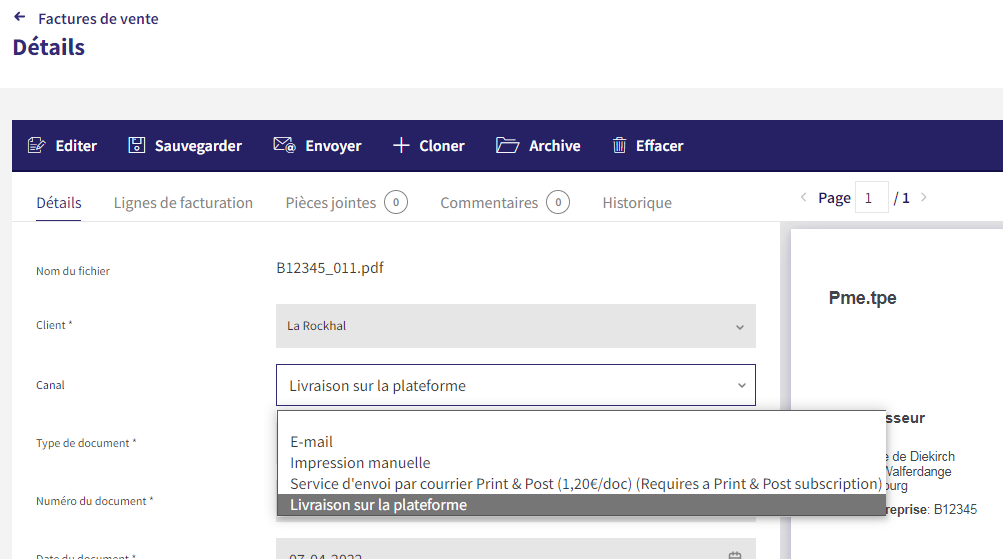
Task: Click the B12345 company number in preview
Action: pos(955,510)
